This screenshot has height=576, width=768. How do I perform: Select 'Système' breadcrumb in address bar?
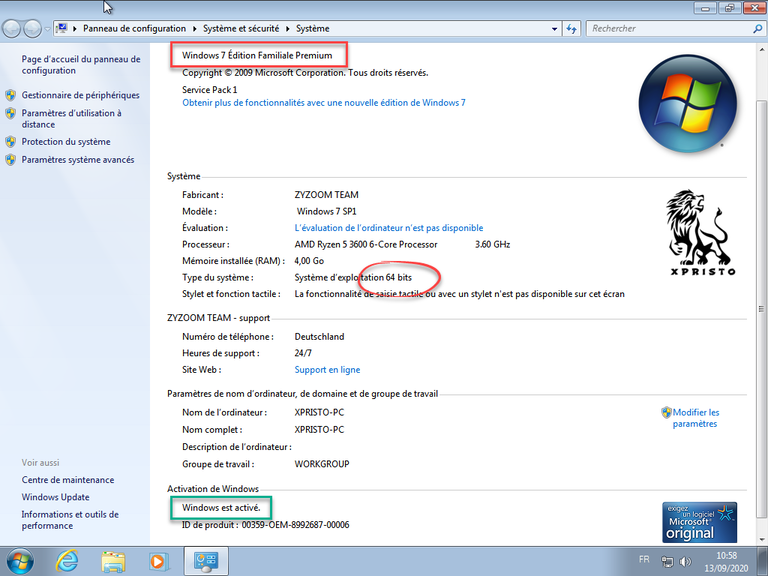pyautogui.click(x=312, y=28)
